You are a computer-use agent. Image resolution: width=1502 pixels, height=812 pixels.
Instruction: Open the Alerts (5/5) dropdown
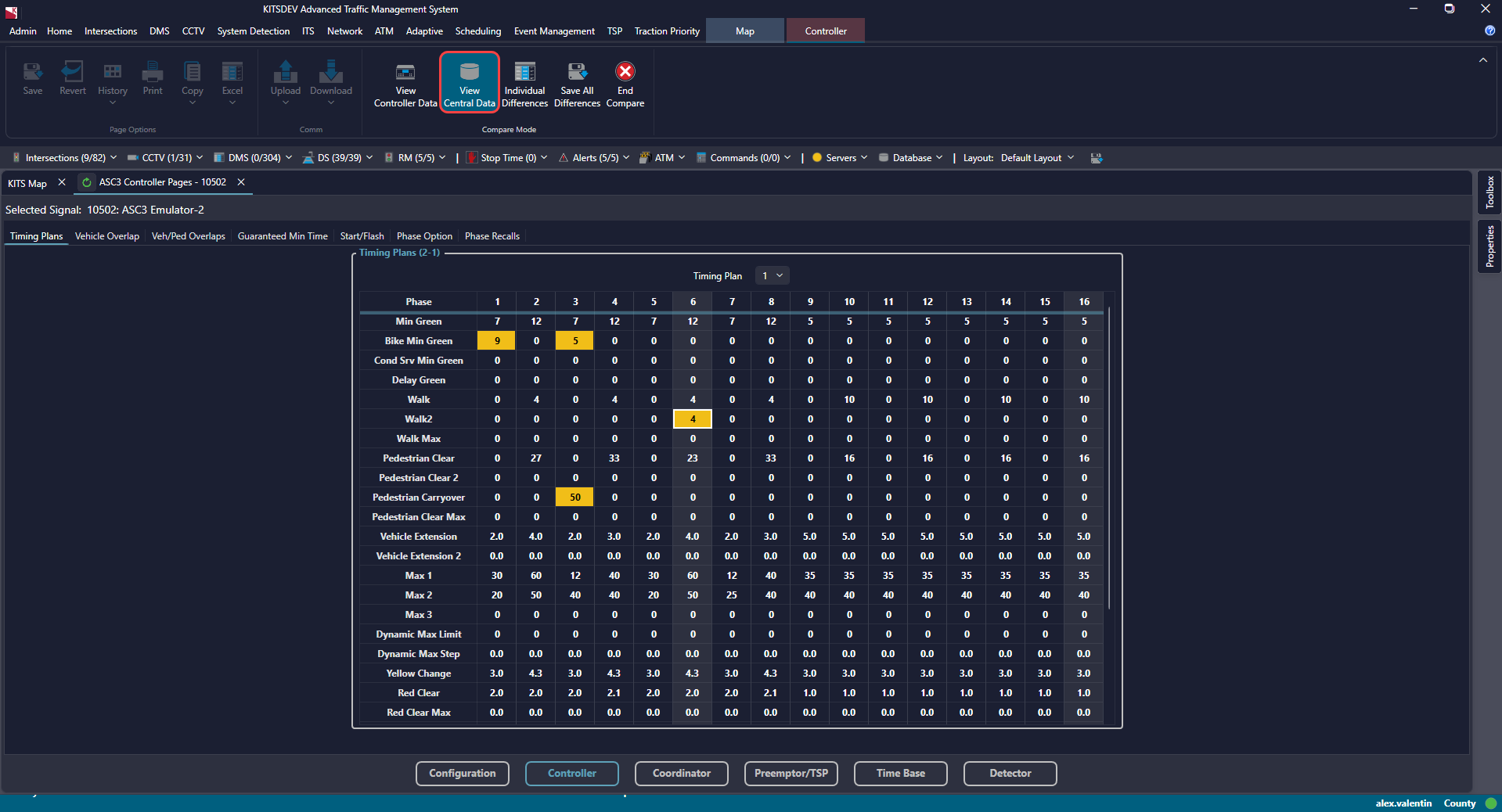594,158
